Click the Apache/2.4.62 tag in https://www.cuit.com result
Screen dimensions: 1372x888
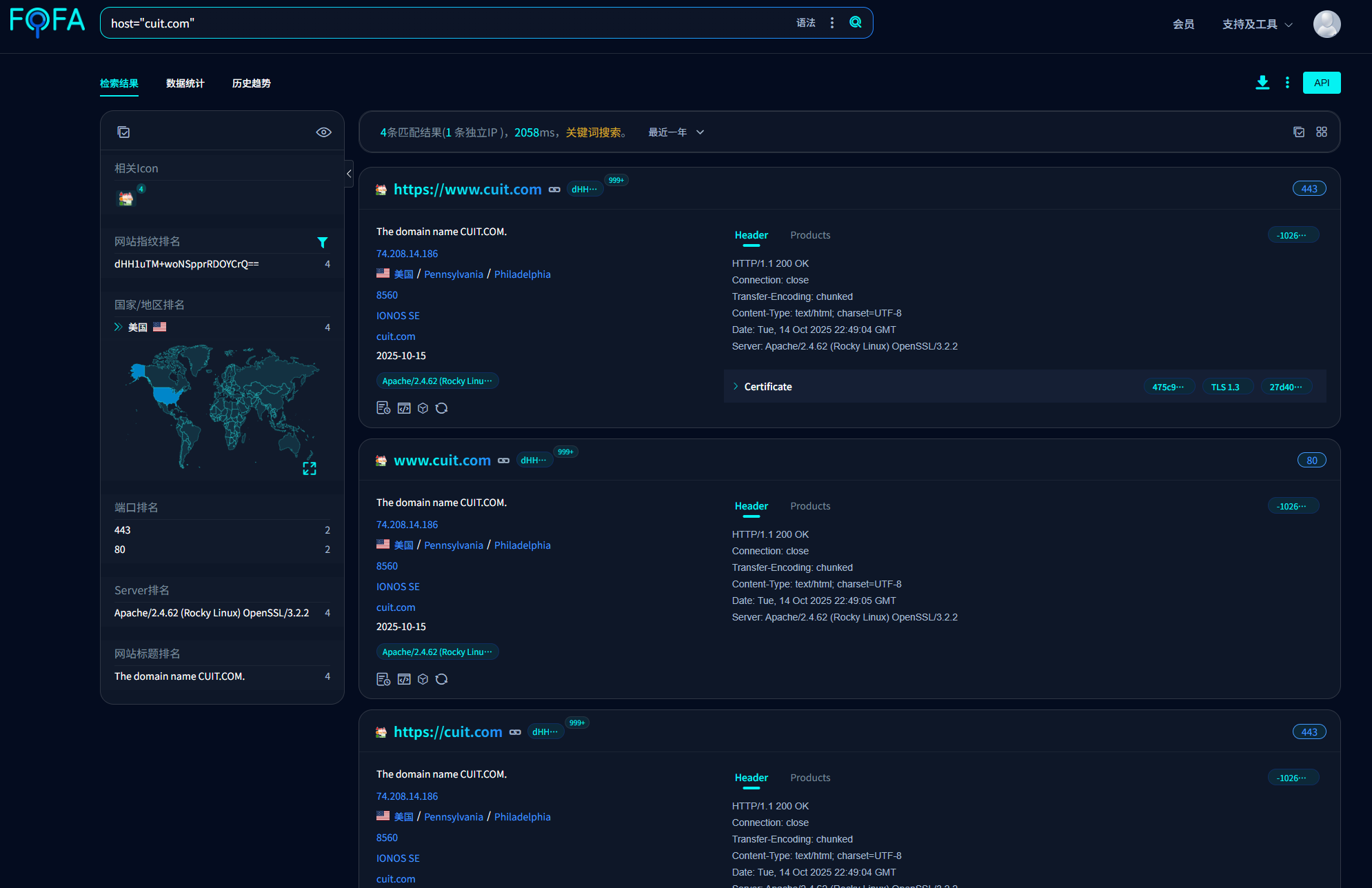[437, 381]
